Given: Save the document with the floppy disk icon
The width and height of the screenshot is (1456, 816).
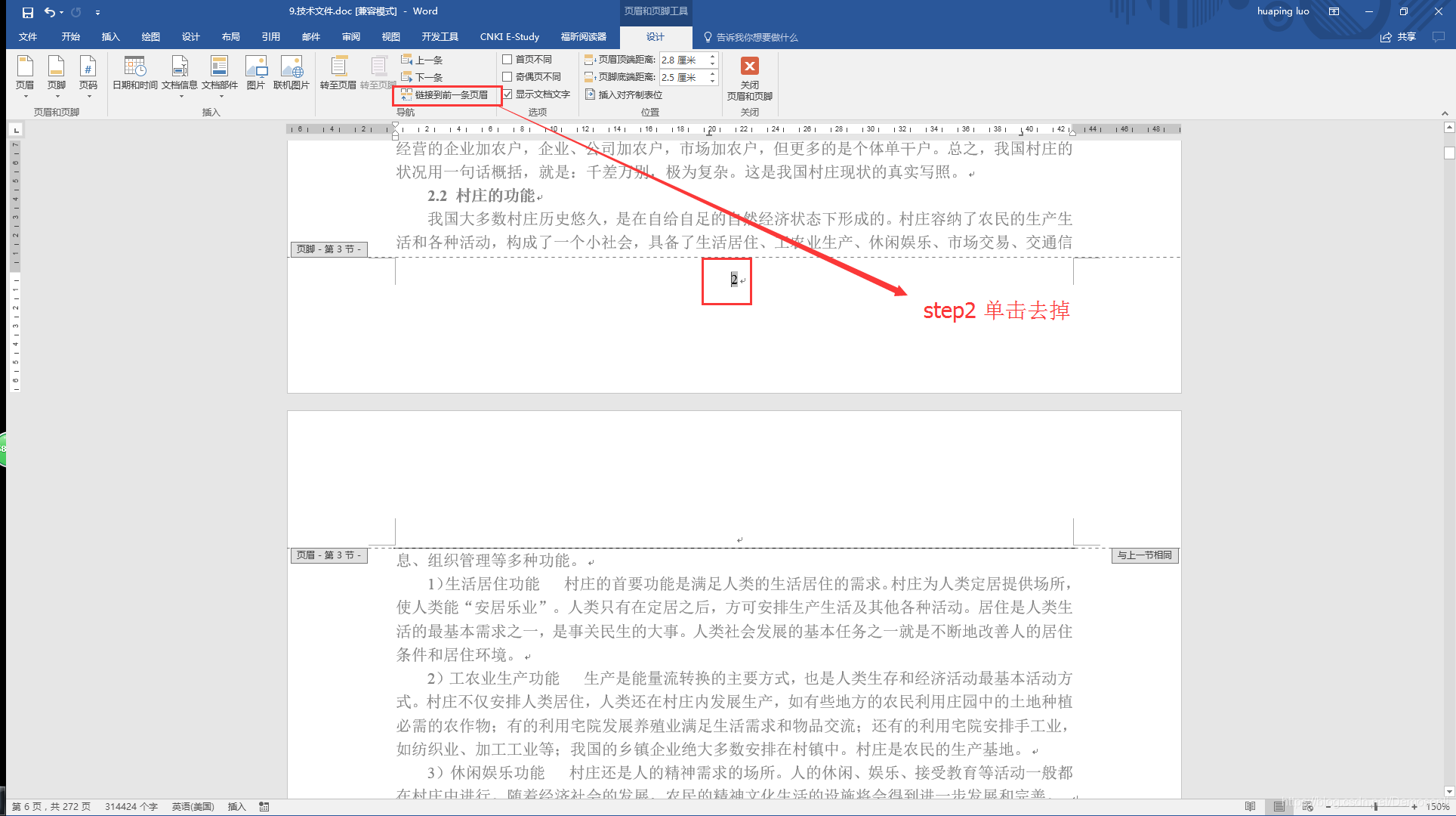Looking at the screenshot, I should (28, 12).
